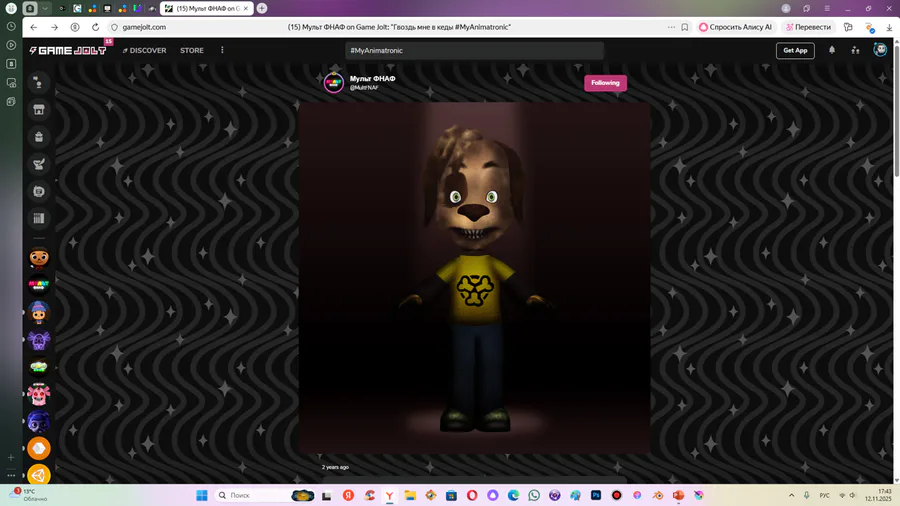Open the three-dot more menu beside STORE
900x506 pixels.
pyautogui.click(x=222, y=50)
